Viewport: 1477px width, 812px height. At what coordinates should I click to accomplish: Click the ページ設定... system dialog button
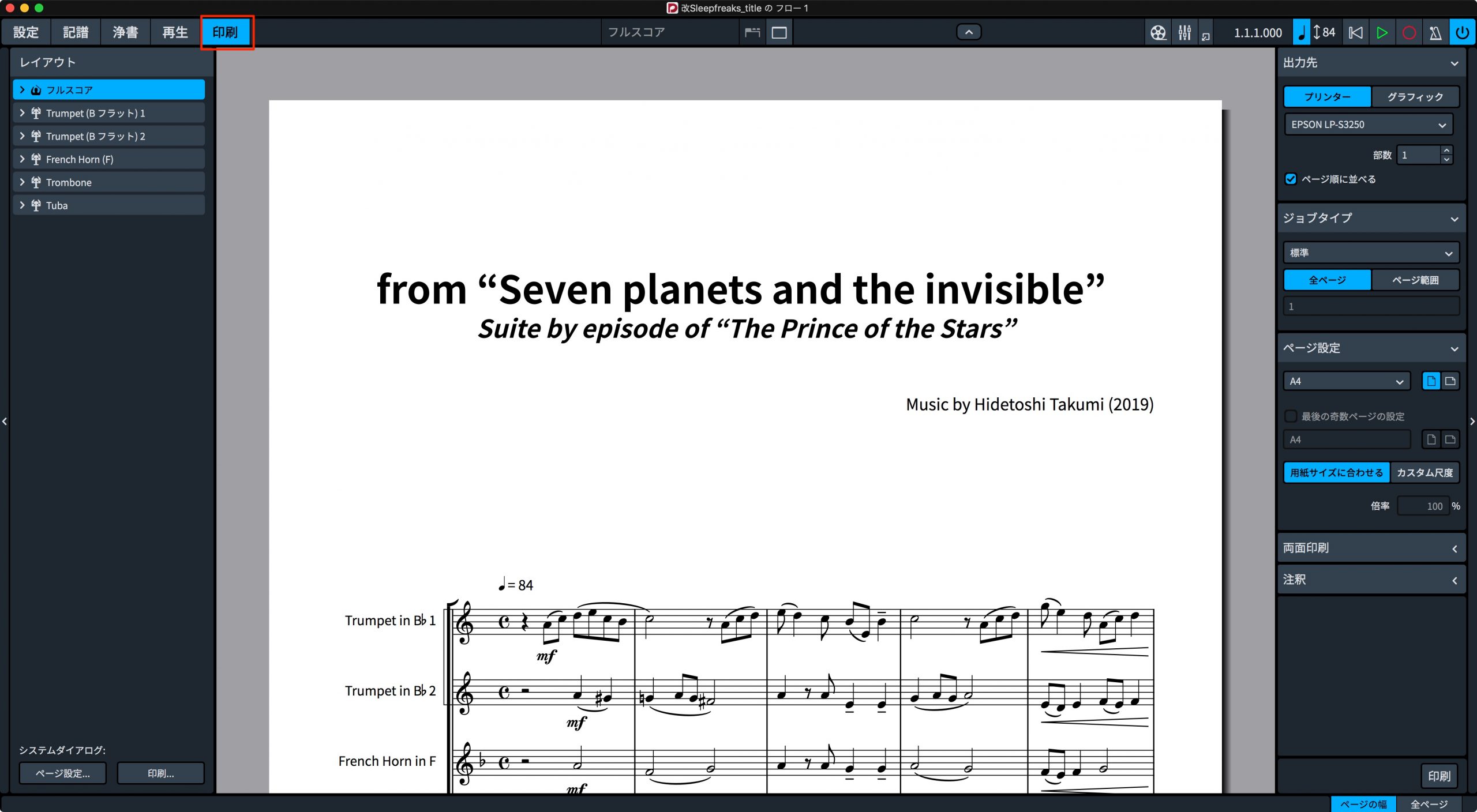point(62,773)
